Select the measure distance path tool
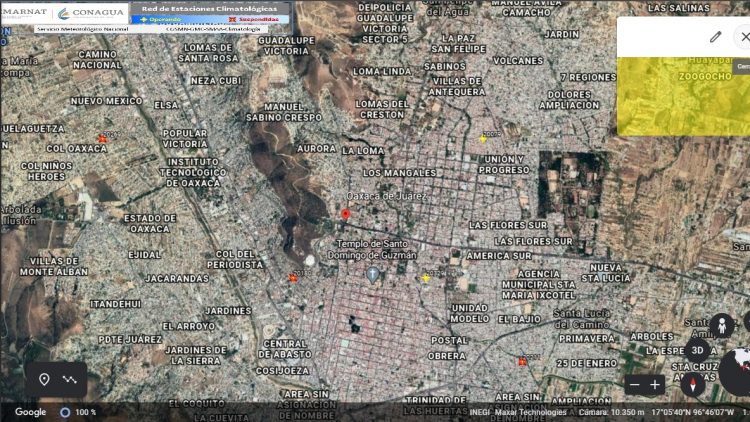The width and height of the screenshot is (750, 422). point(70,379)
